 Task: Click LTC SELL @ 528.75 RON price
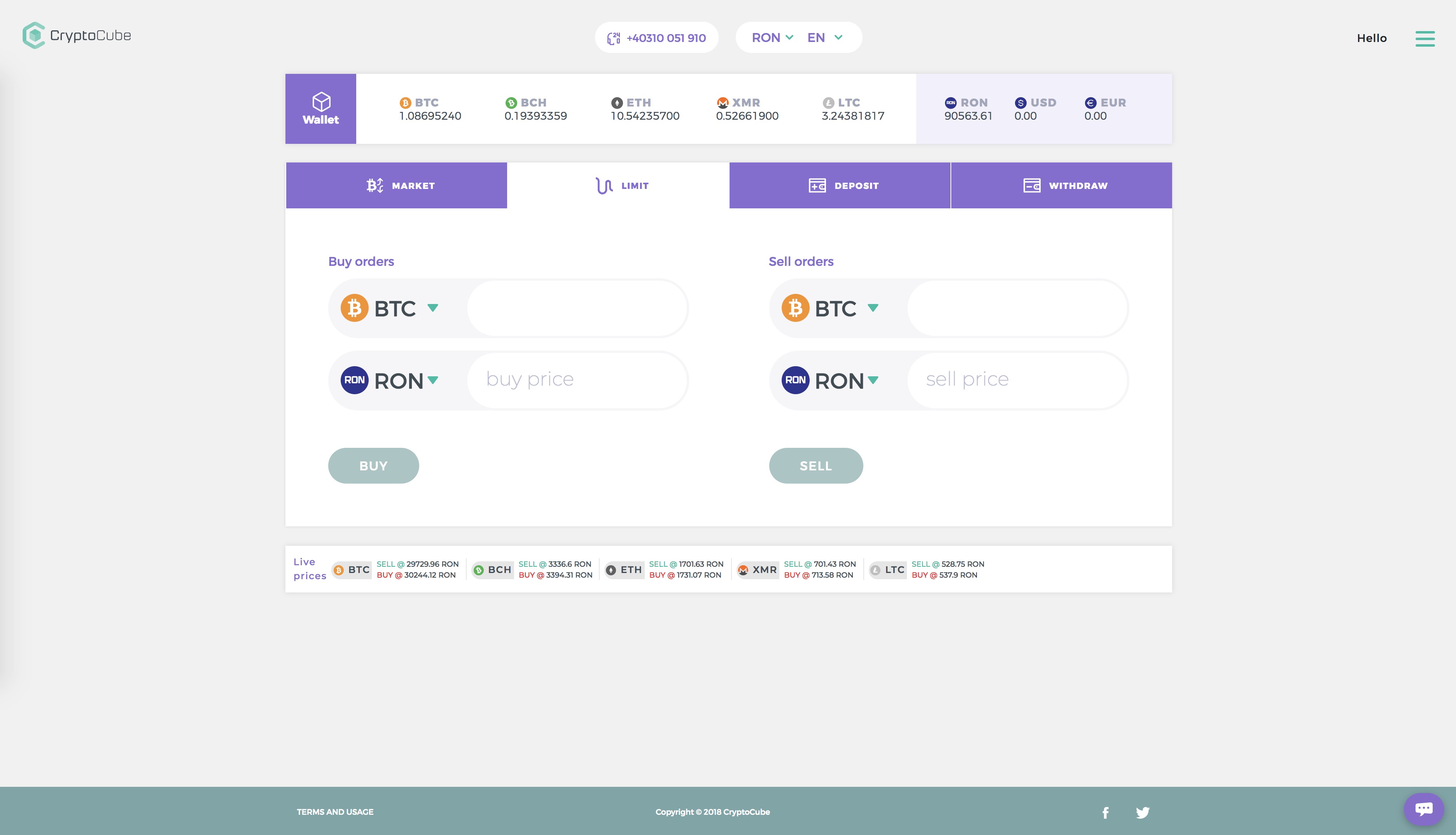click(948, 564)
